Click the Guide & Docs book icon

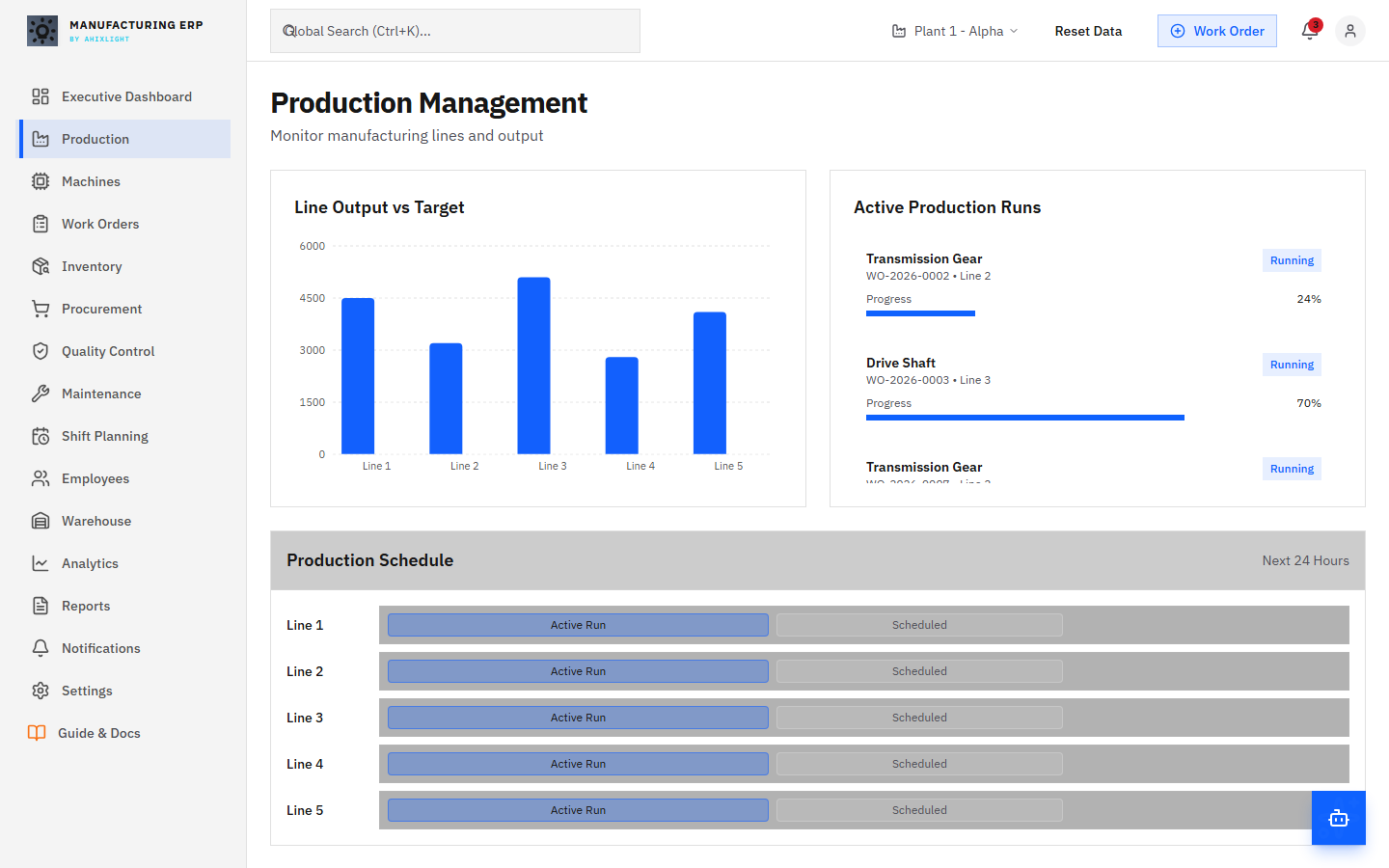[x=37, y=733]
